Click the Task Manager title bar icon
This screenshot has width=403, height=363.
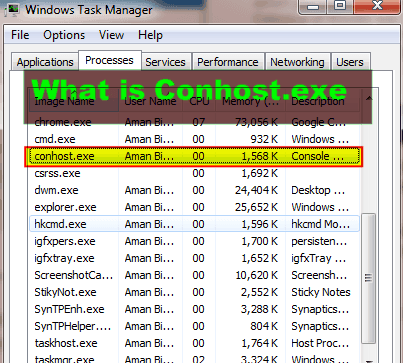click(x=13, y=9)
